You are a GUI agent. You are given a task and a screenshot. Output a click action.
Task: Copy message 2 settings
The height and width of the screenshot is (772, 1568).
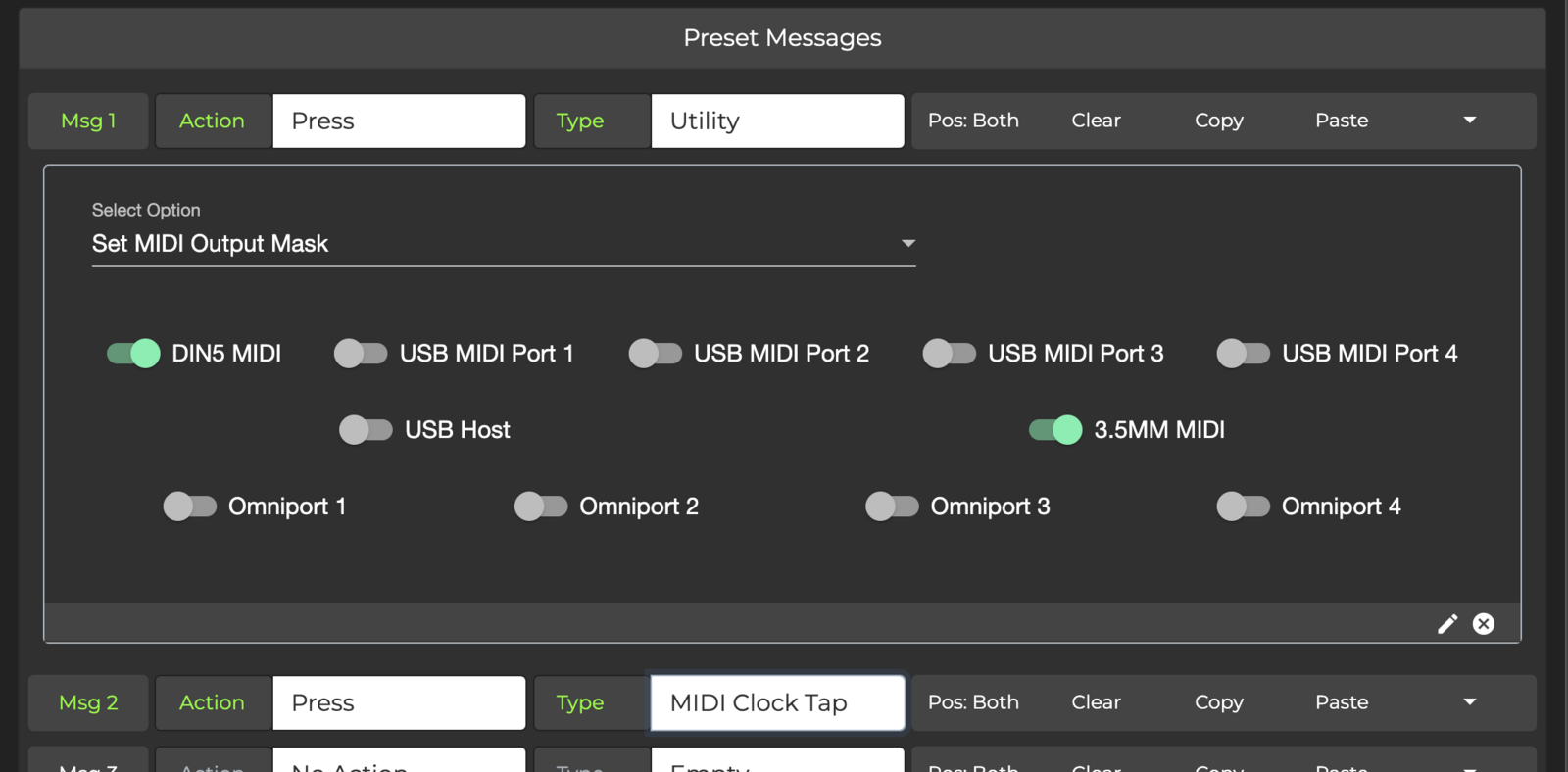coord(1218,702)
